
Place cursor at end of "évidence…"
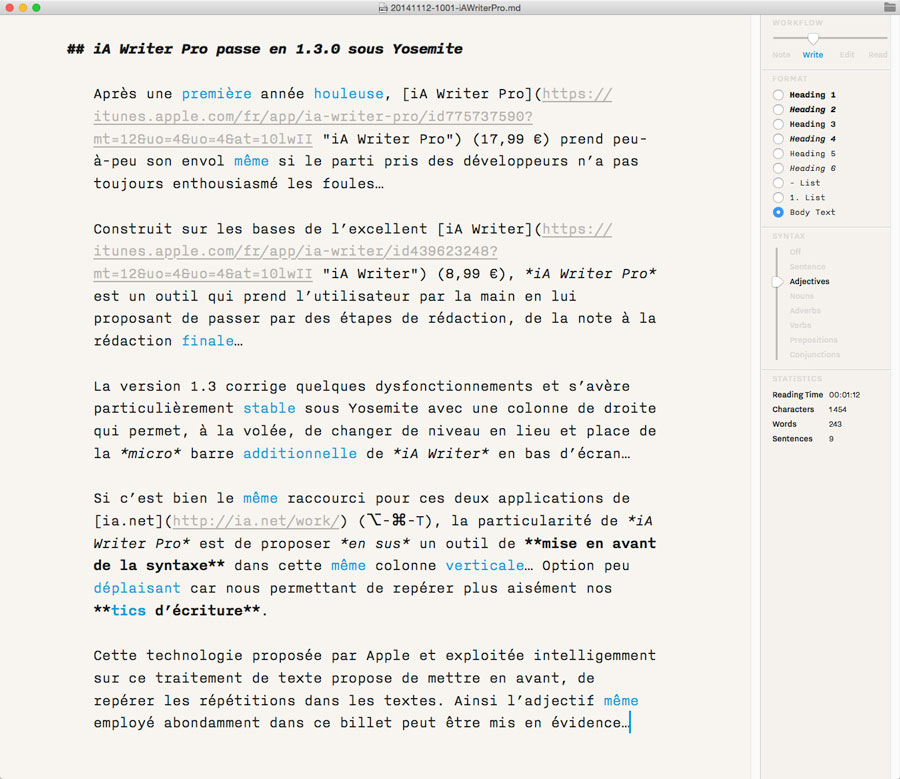coord(630,723)
